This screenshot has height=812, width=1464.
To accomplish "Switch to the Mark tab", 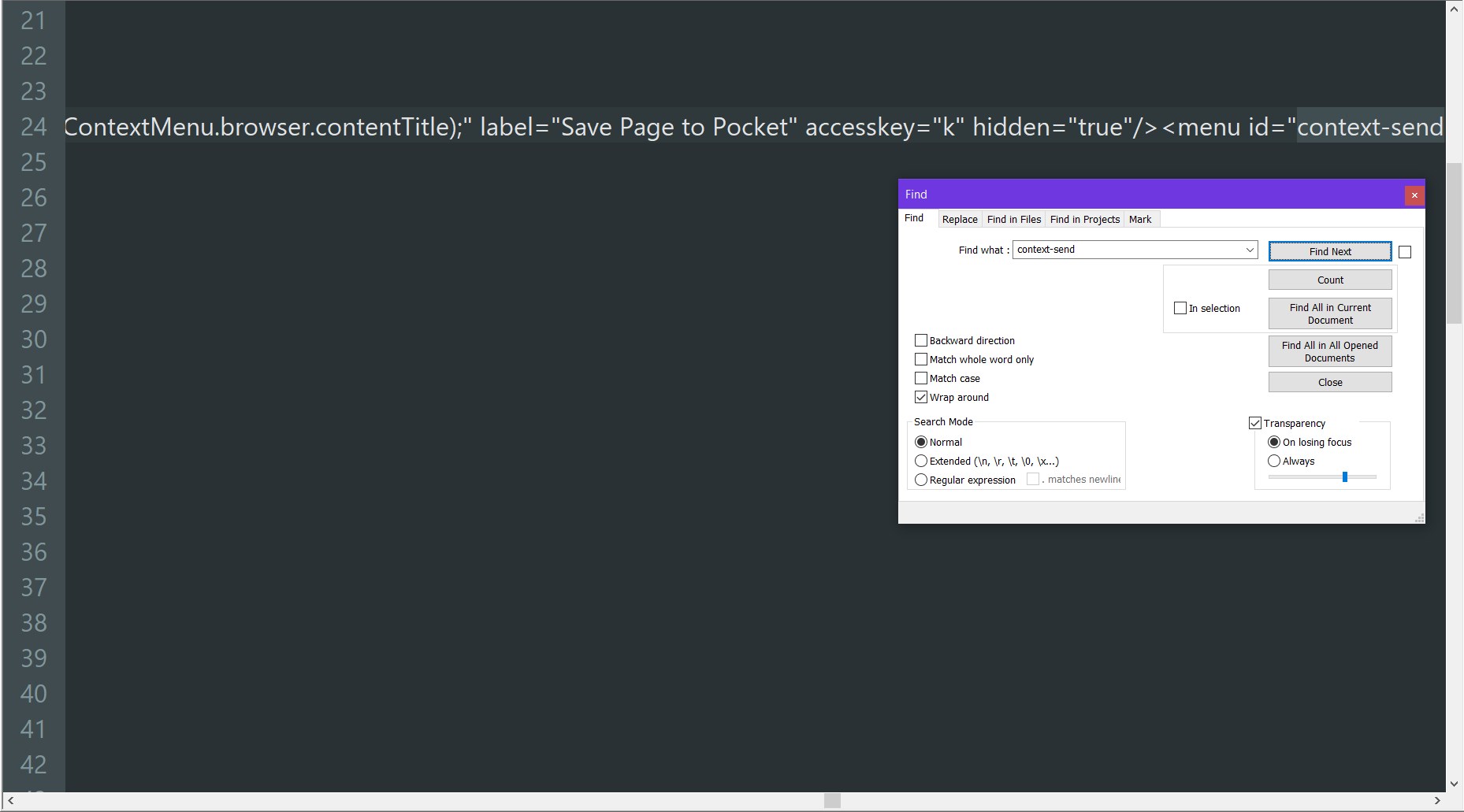I will pos(1140,219).
